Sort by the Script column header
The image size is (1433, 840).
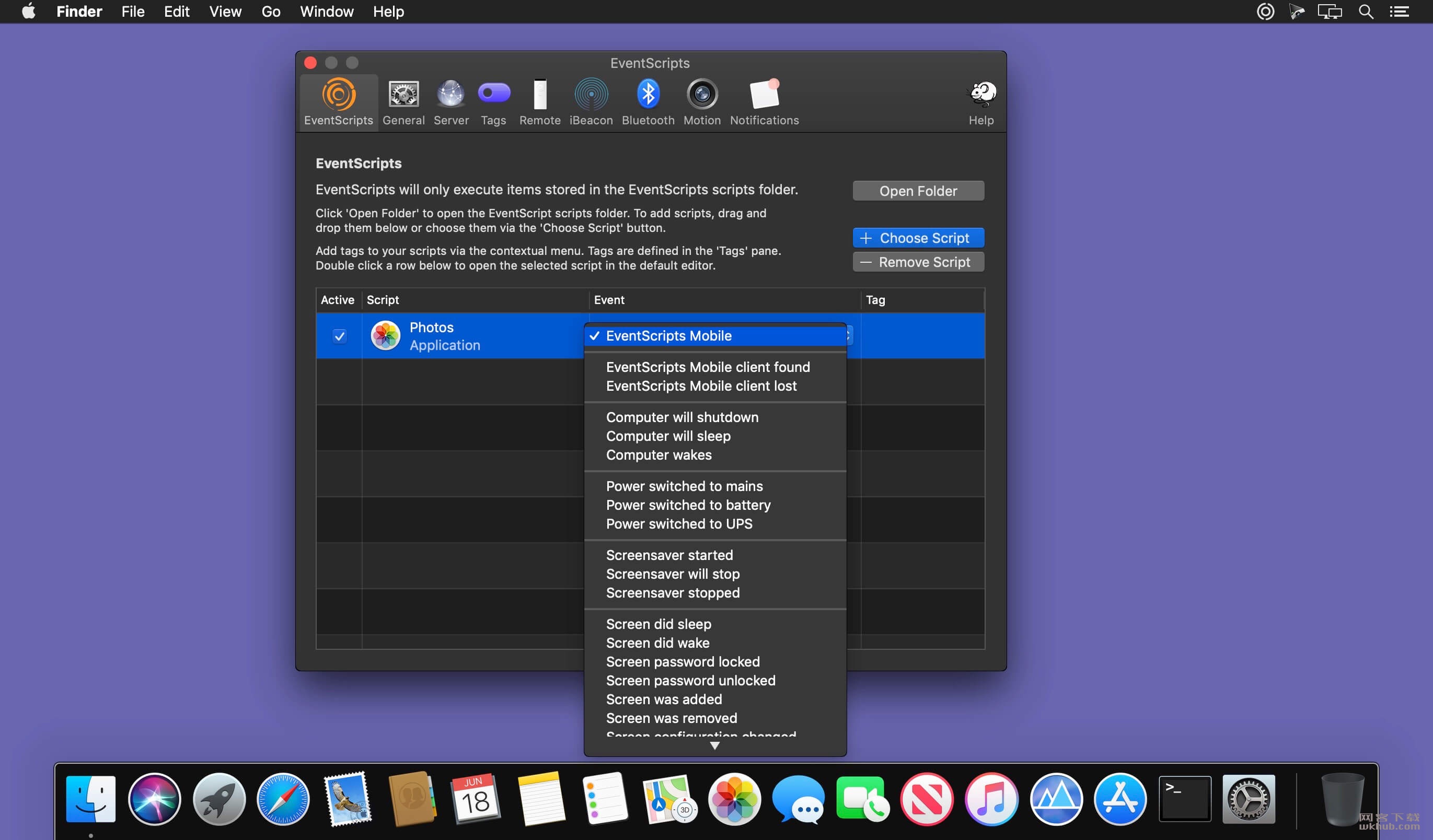pos(475,299)
